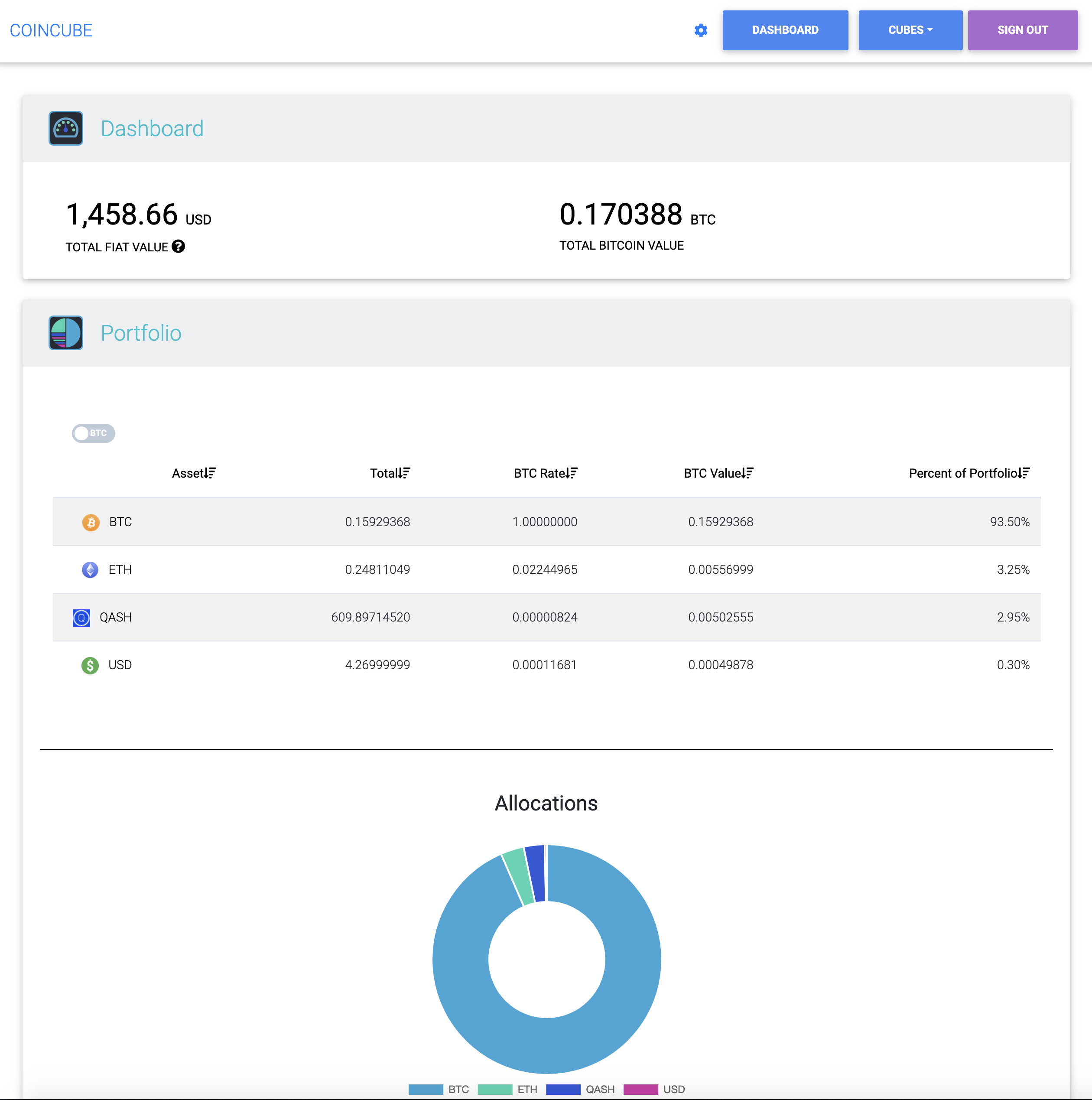The image size is (1092, 1100).
Task: Click the Portfolio pie chart icon
Action: click(65, 332)
